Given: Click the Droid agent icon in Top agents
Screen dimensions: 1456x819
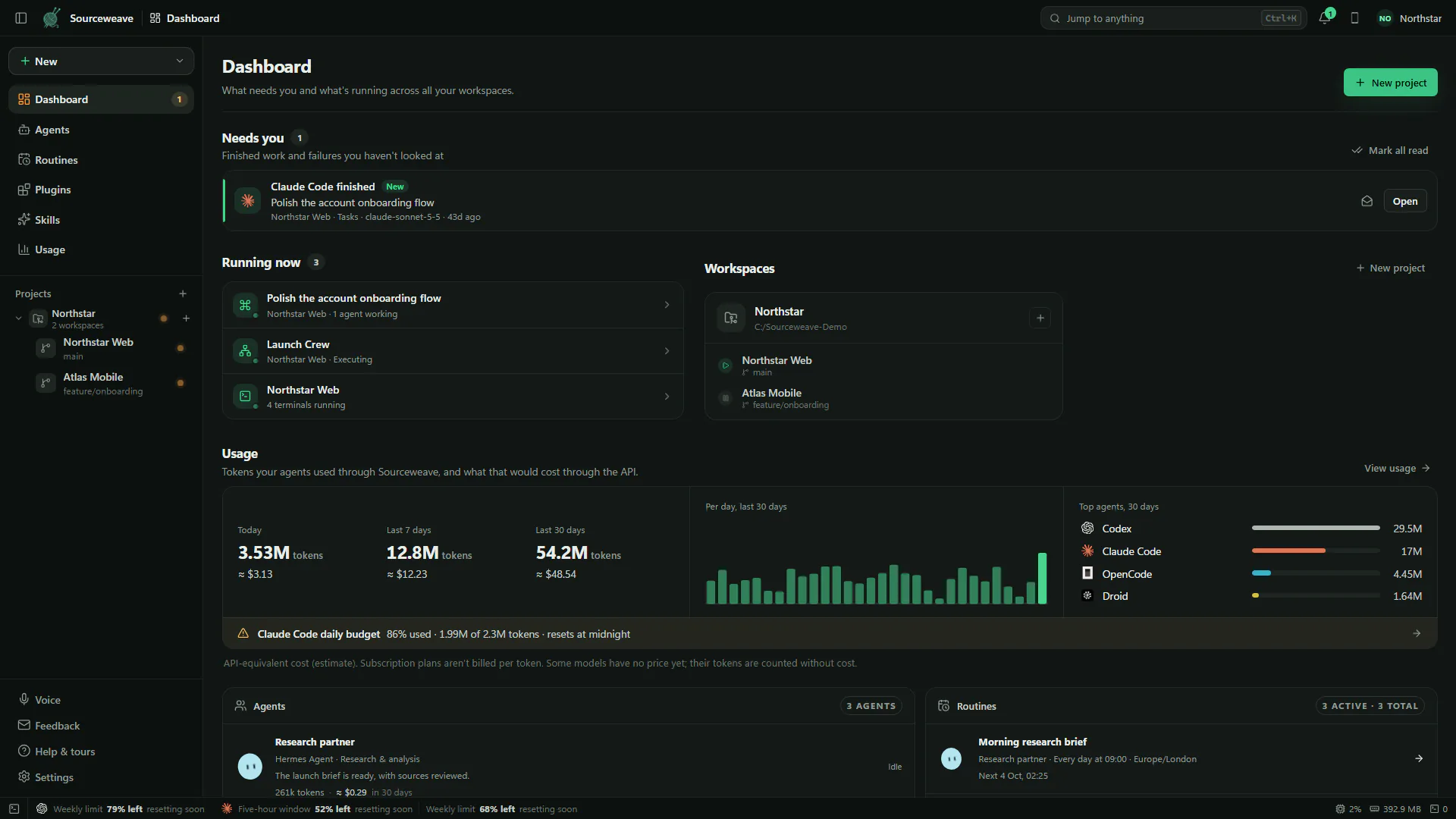Looking at the screenshot, I should tap(1087, 596).
